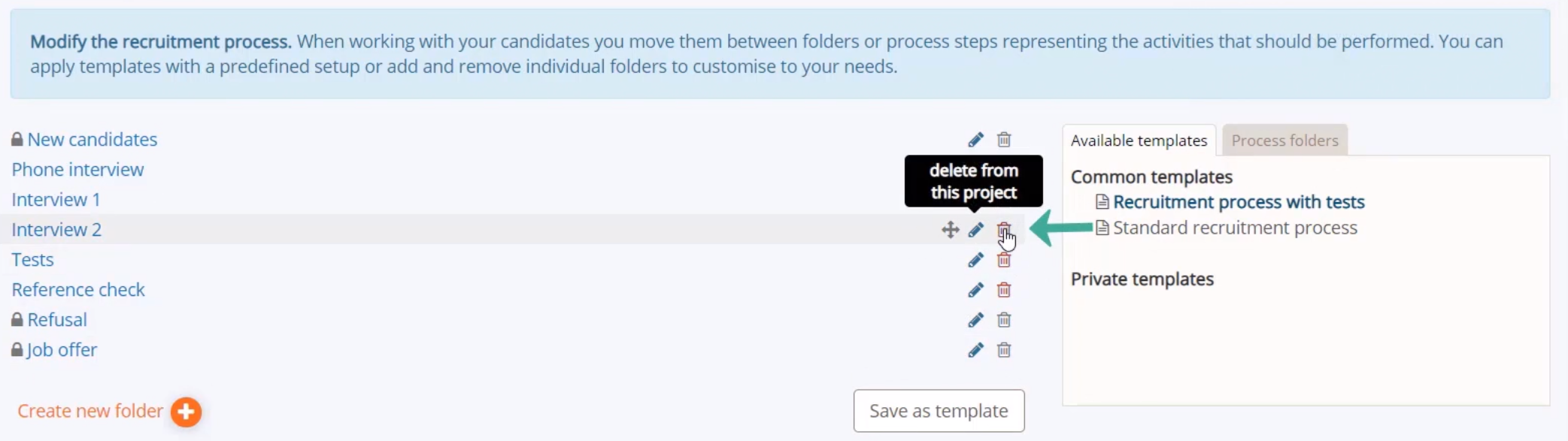Image resolution: width=1568 pixels, height=441 pixels.
Task: Open the Create new folder link
Action: pos(90,411)
